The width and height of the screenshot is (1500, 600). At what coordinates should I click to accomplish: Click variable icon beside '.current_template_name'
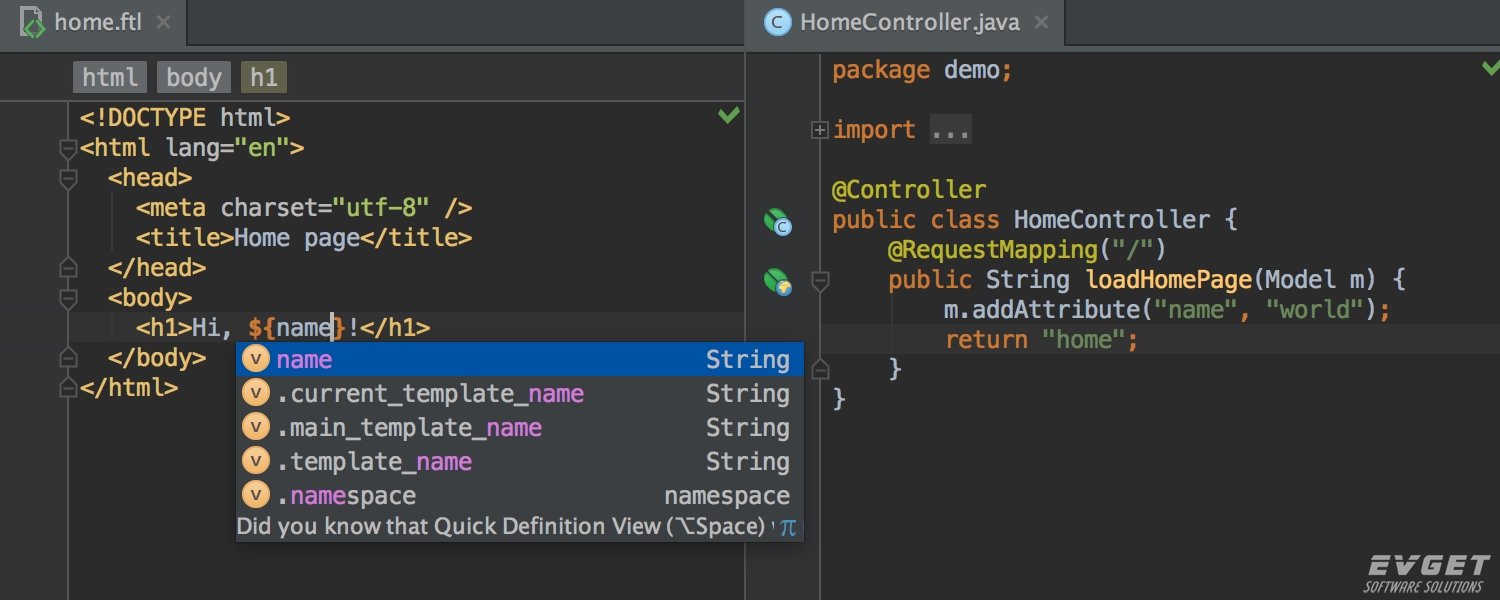[257, 393]
